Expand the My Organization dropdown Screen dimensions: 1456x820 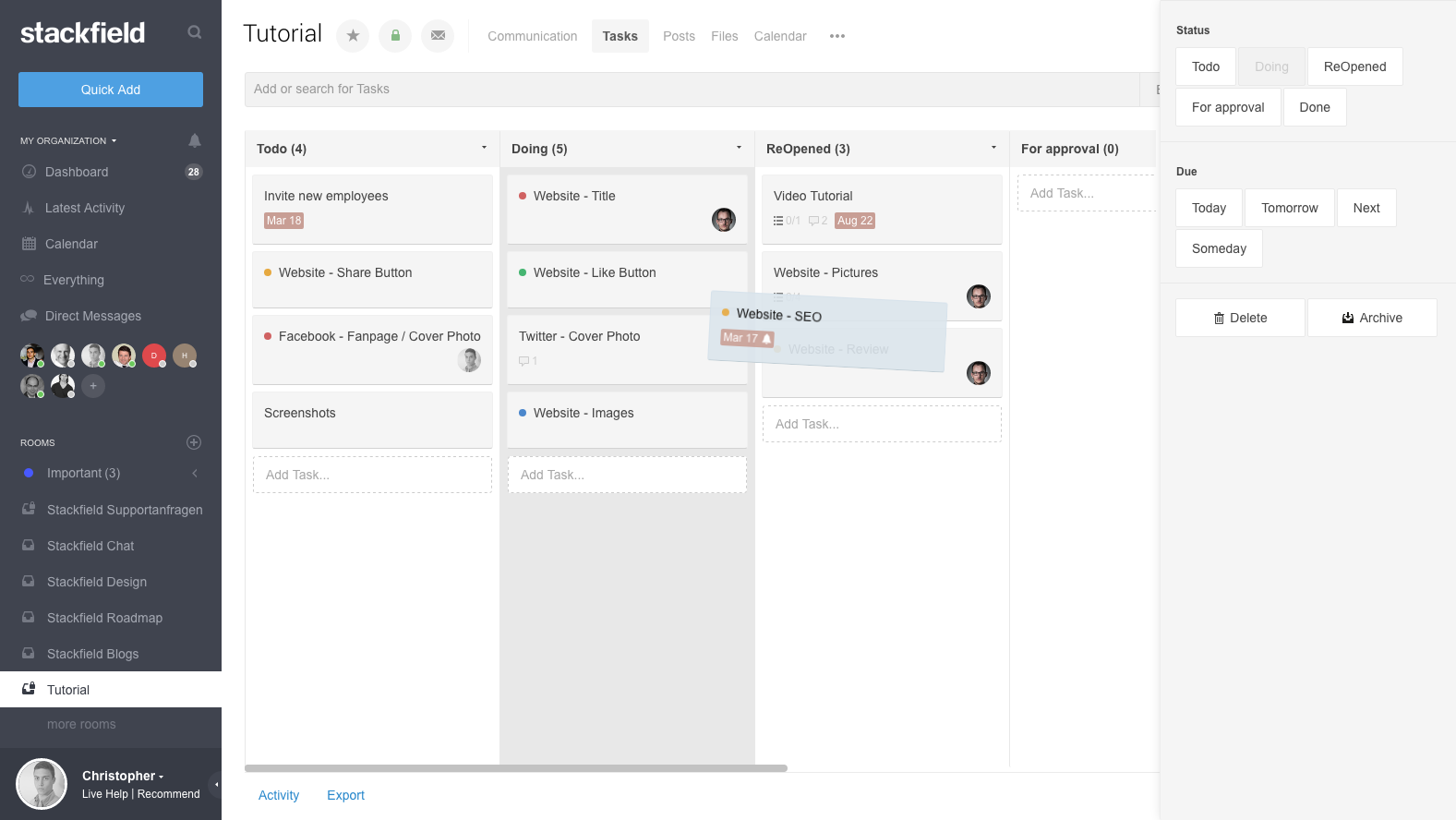click(x=68, y=141)
